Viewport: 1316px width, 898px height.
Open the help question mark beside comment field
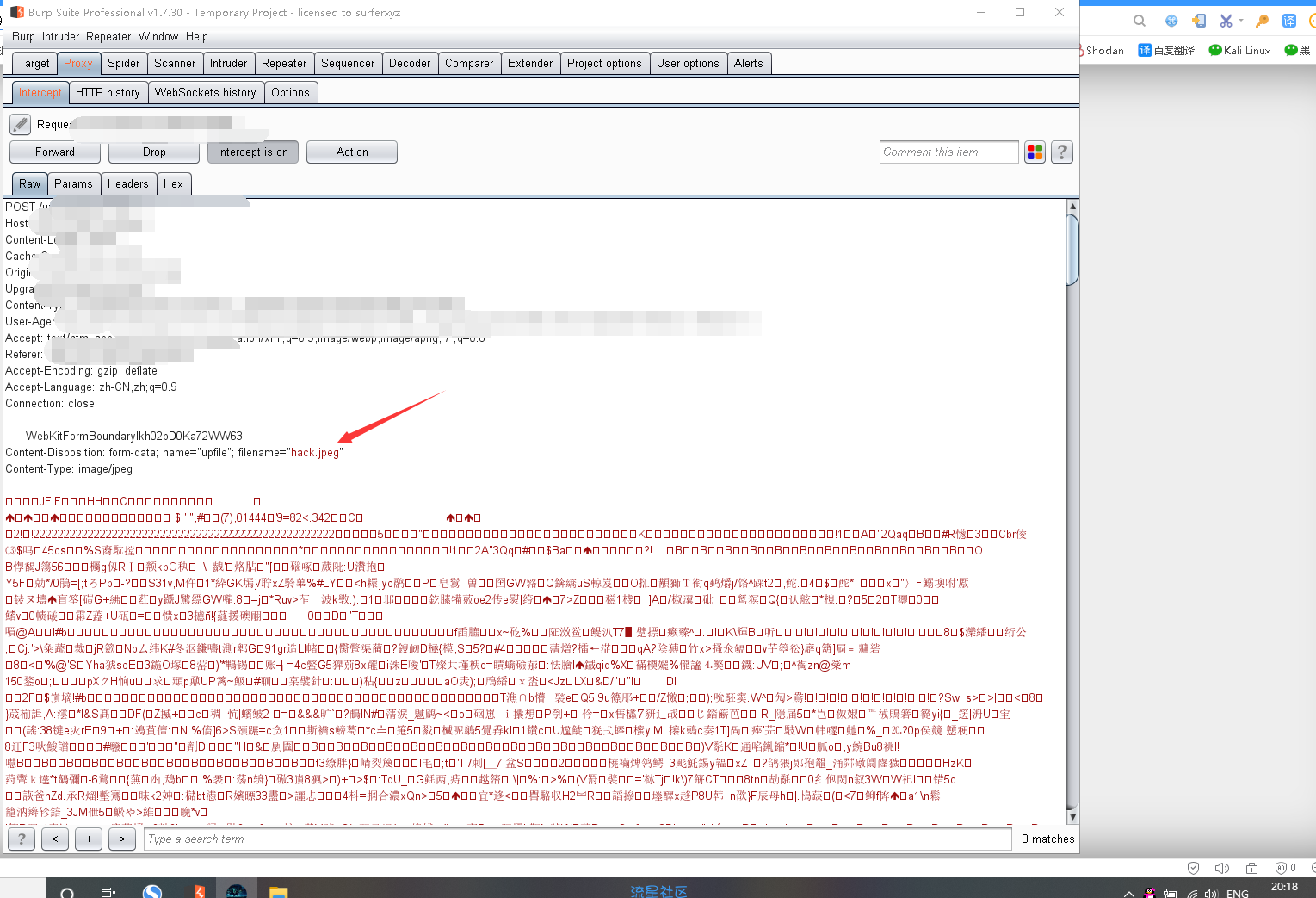coord(1062,152)
